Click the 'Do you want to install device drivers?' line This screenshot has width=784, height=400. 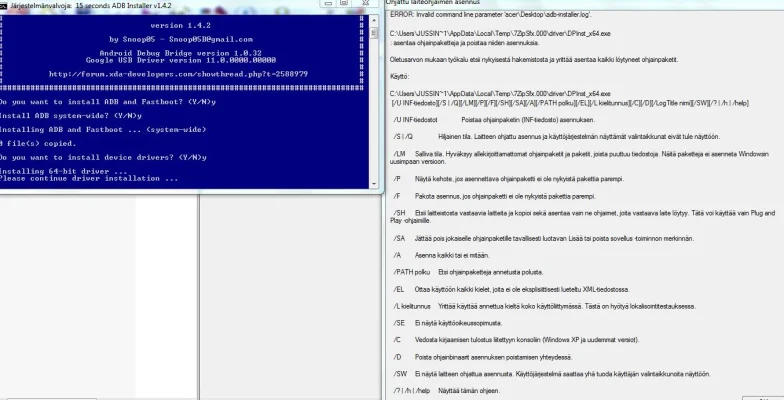pyautogui.click(x=103, y=157)
